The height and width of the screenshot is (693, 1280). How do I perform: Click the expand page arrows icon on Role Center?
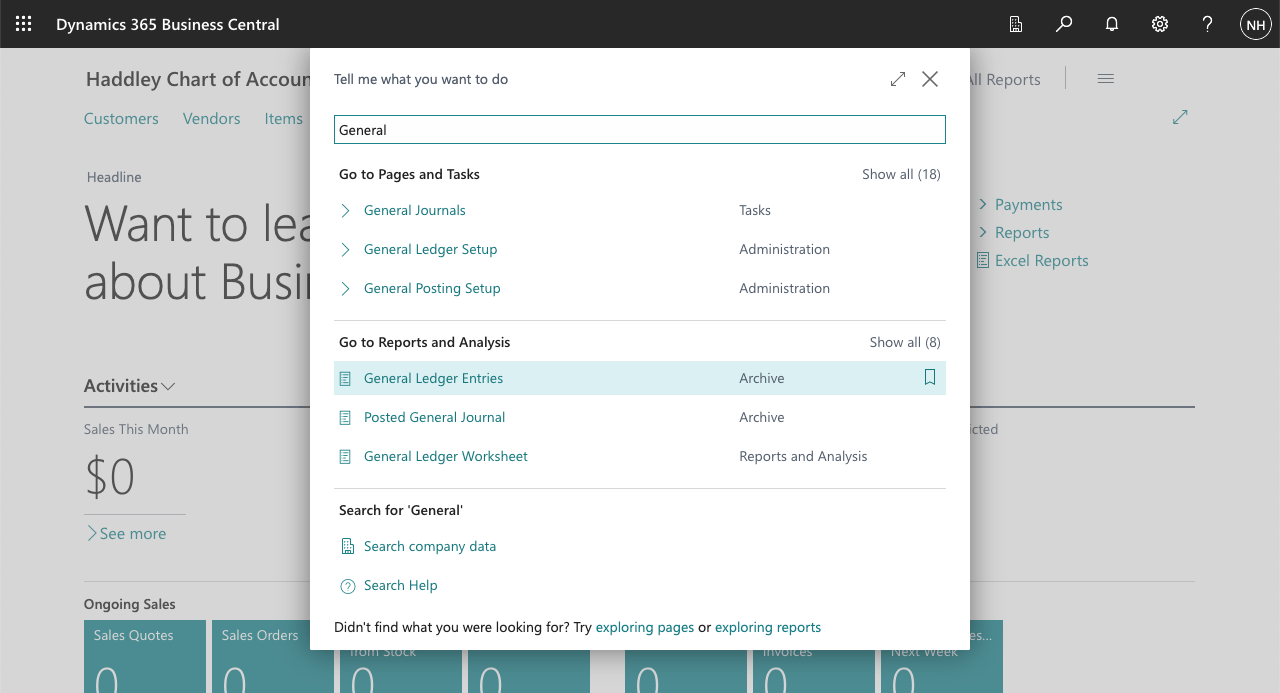tap(1180, 117)
